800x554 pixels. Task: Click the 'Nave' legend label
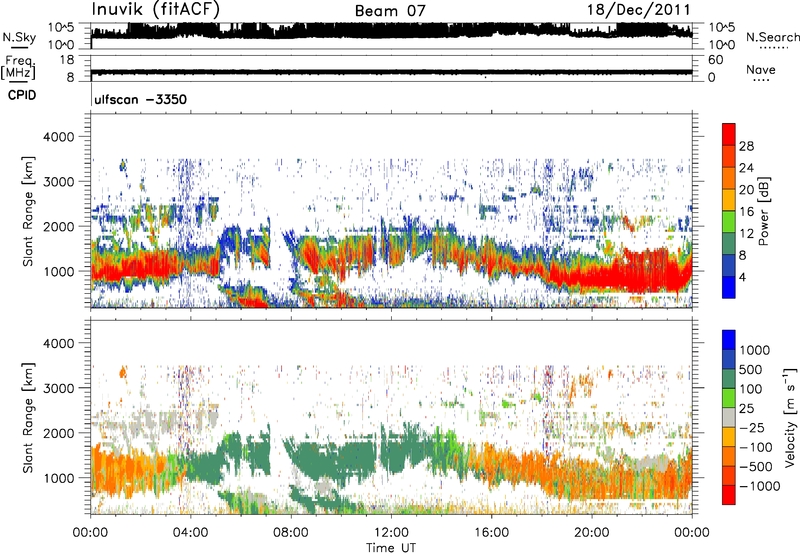761,69
